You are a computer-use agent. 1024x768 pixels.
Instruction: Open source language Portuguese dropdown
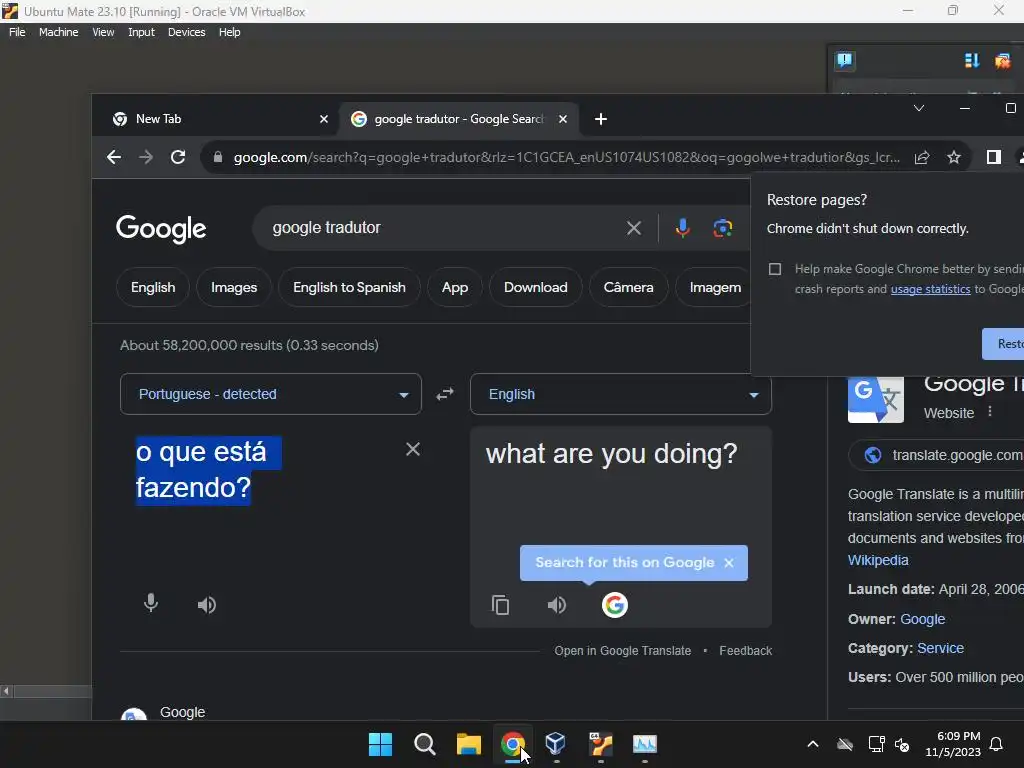(x=270, y=394)
